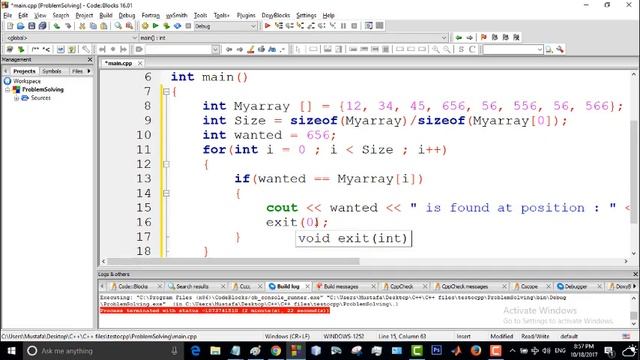Close the main.cpp editor tab
640x360 pixels.
(x=140, y=63)
